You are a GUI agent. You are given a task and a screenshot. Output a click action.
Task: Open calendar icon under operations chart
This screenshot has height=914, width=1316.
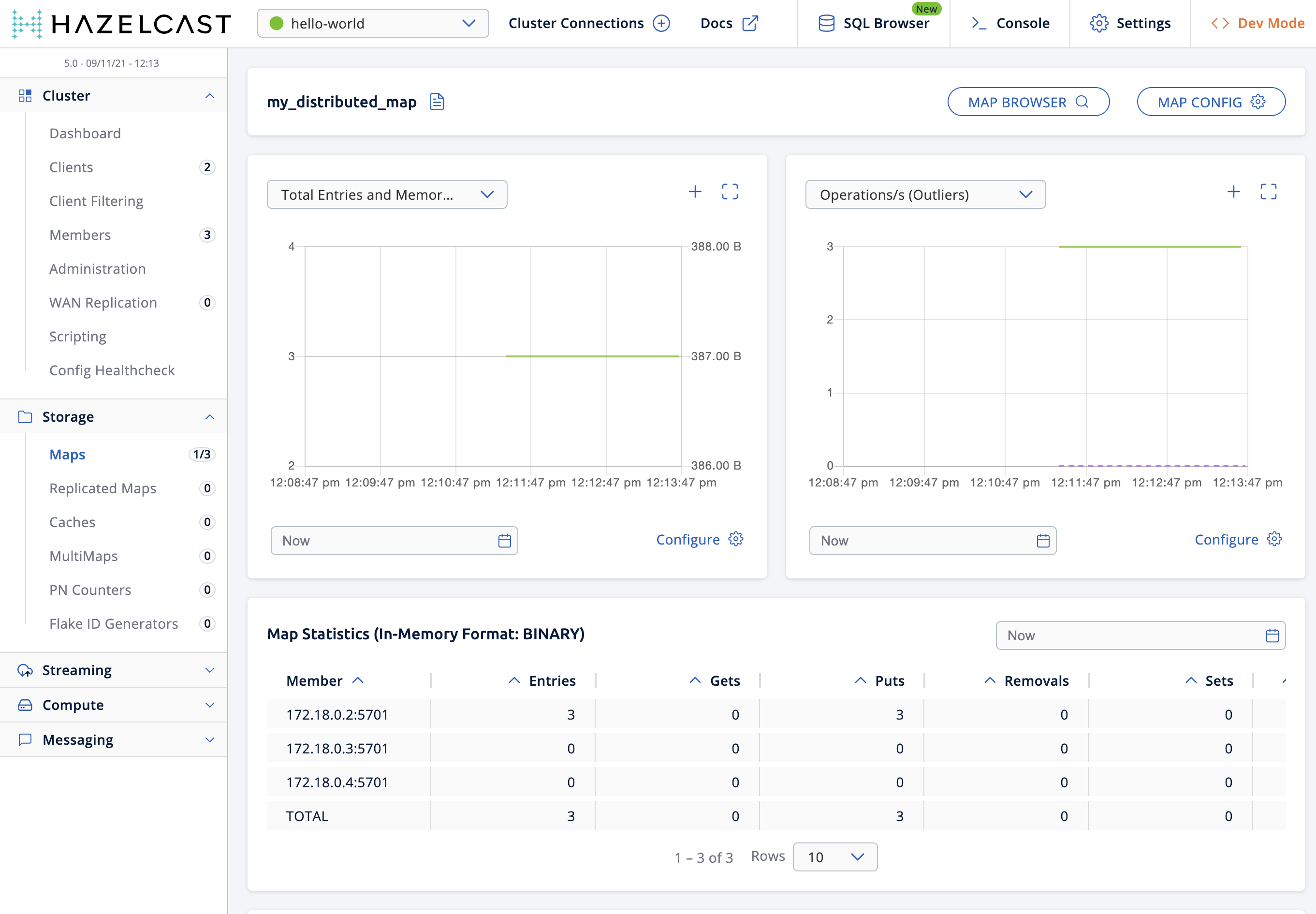click(1043, 541)
